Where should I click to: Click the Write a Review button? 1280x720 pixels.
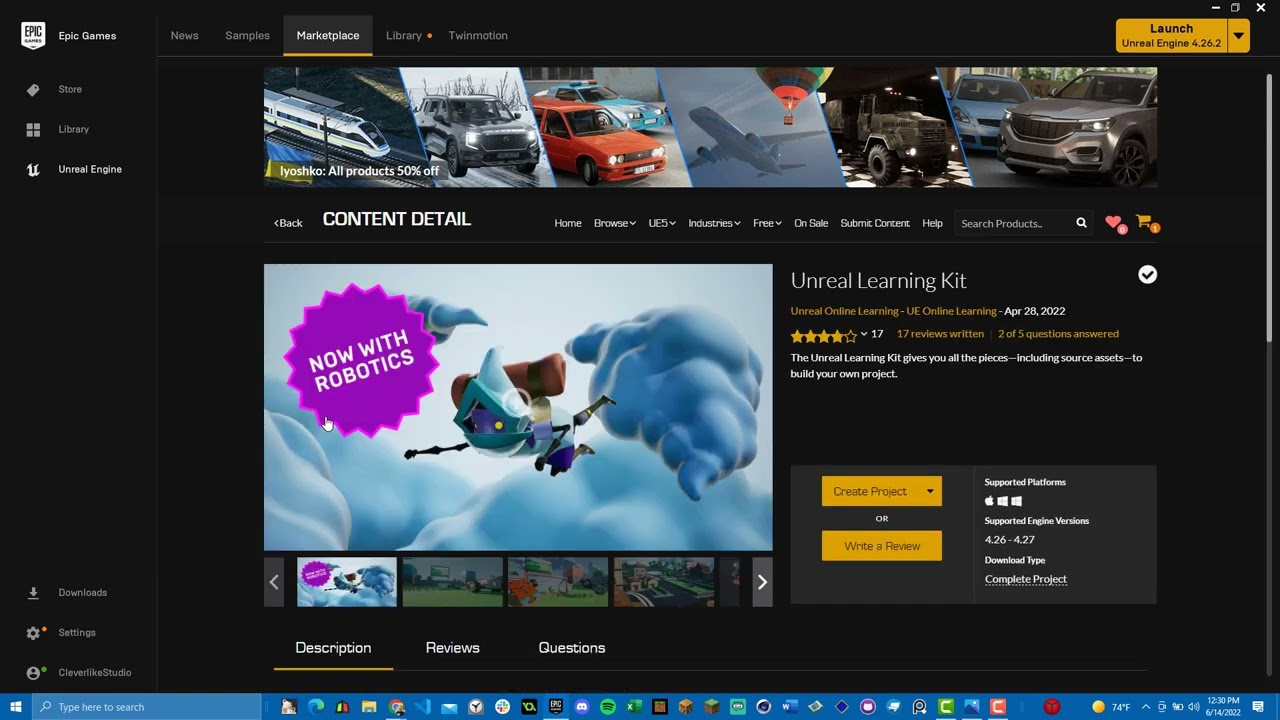[882, 546]
